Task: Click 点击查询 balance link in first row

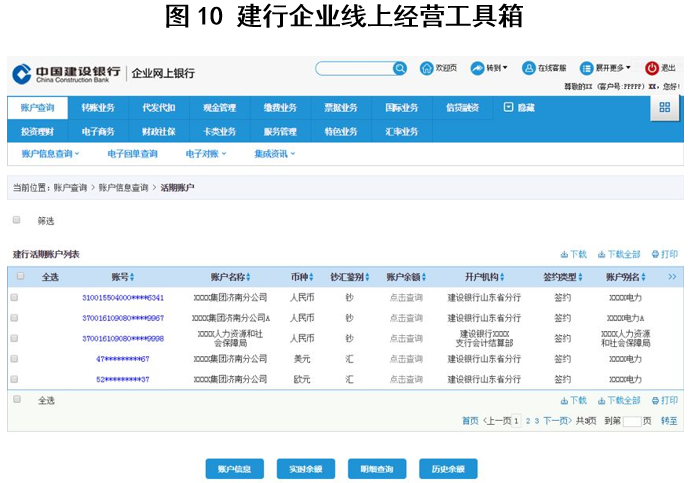Action: coord(406,298)
